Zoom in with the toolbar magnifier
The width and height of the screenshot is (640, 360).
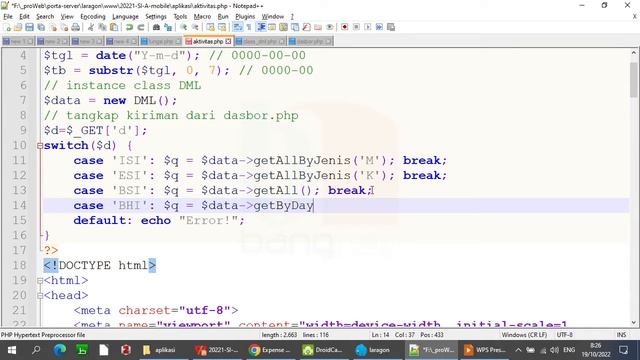coord(184,27)
